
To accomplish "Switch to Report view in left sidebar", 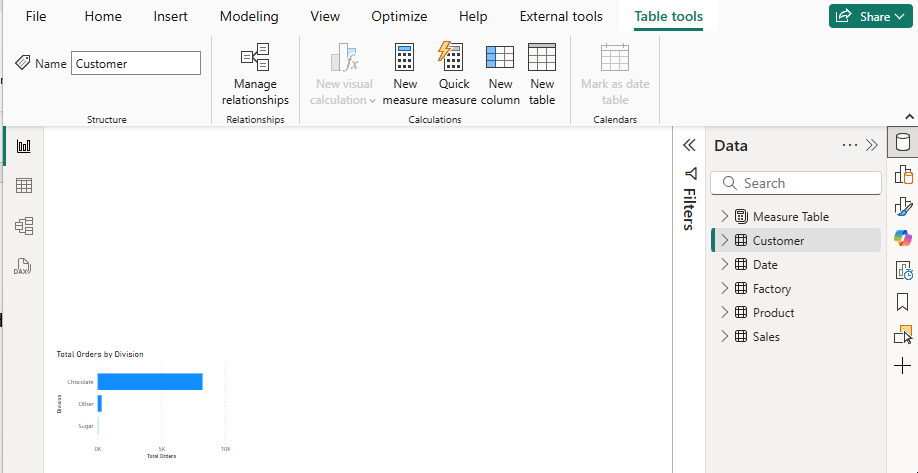I will click(x=23, y=146).
